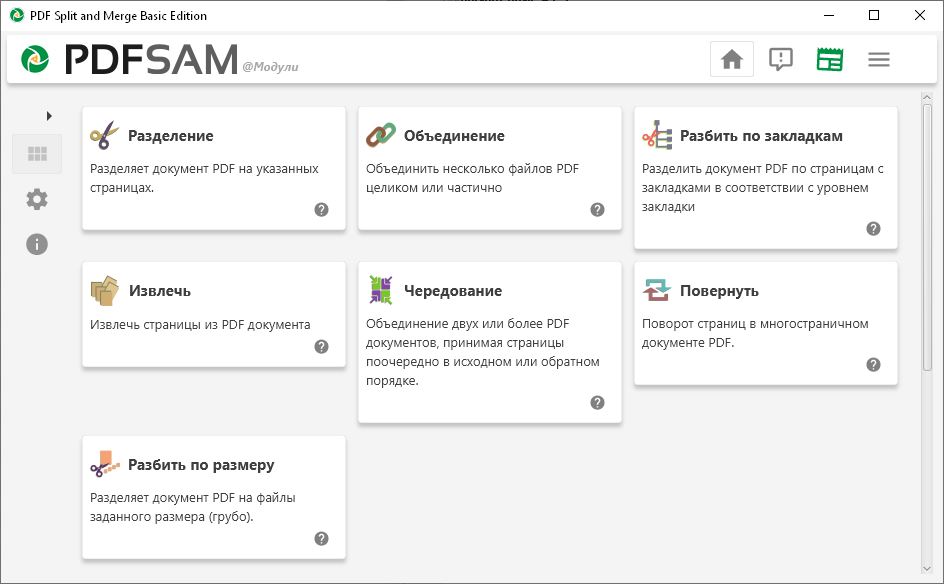Open the hamburger menu
The height and width of the screenshot is (584, 944).
point(879,59)
